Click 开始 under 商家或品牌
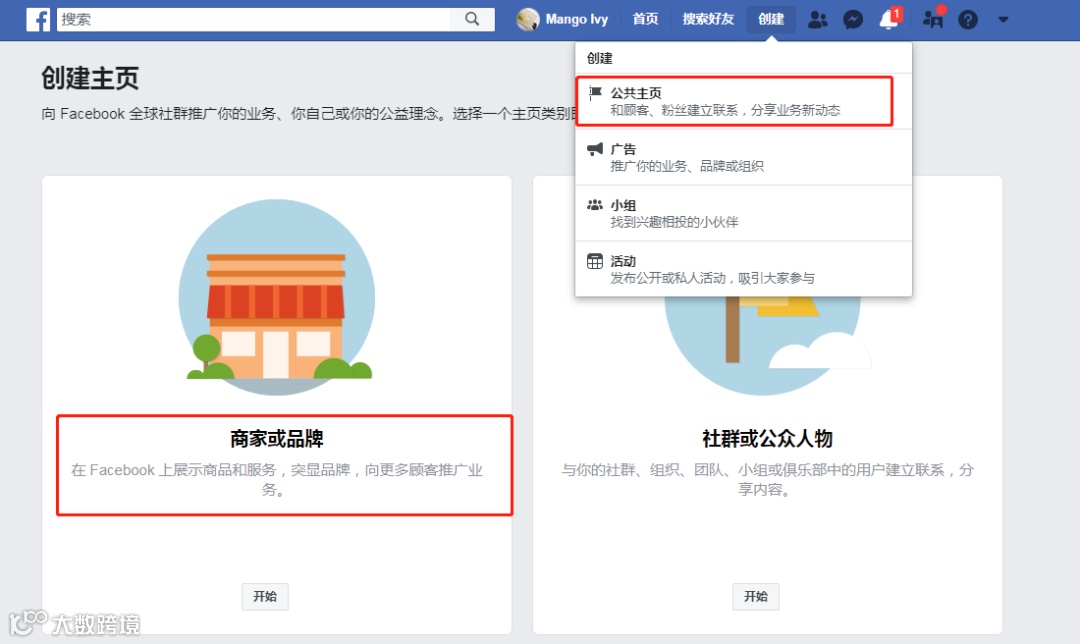 [x=265, y=596]
